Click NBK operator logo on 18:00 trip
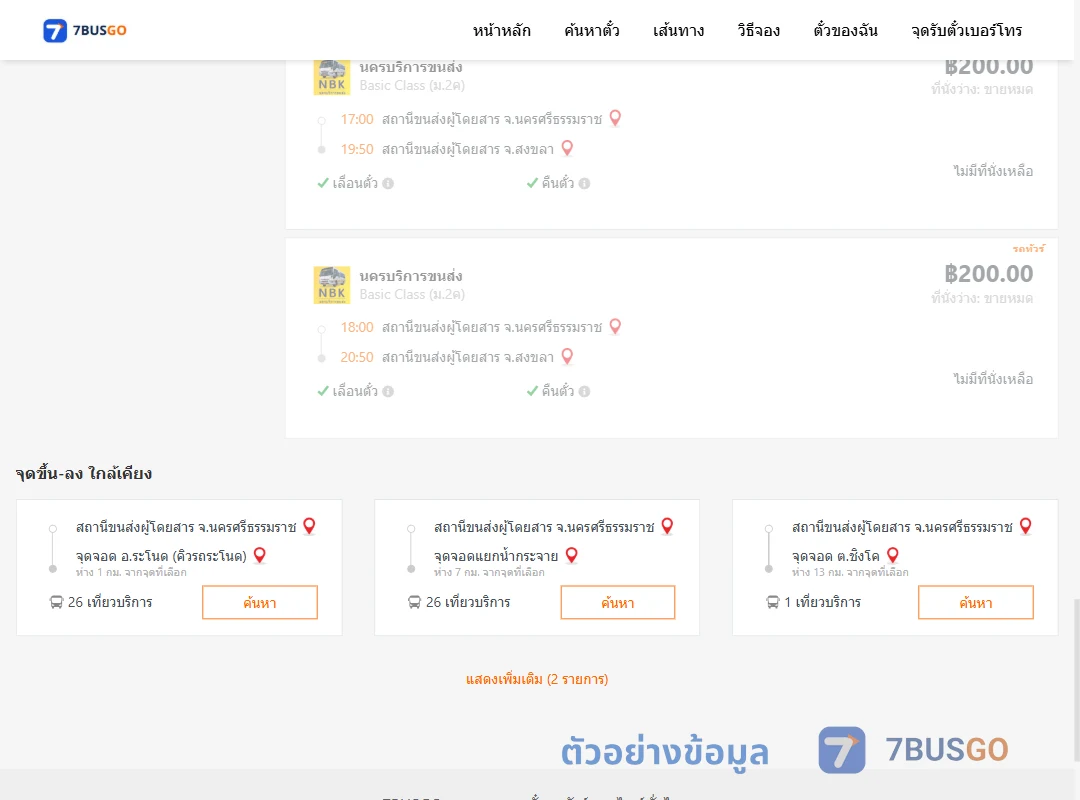This screenshot has height=800, width=1080. click(x=332, y=285)
